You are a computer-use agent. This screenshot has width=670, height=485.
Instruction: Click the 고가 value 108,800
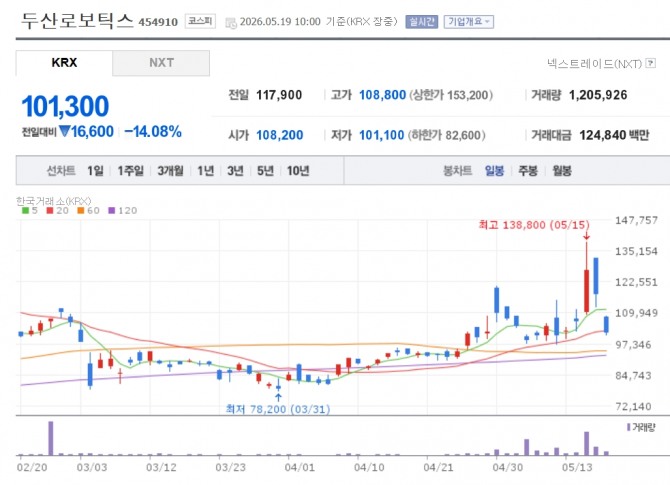pyautogui.click(x=382, y=95)
